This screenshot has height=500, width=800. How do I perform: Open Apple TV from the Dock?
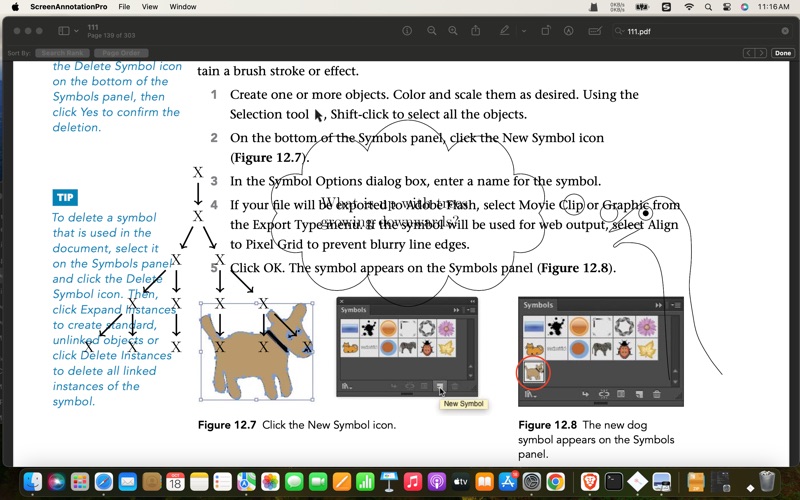pos(461,481)
